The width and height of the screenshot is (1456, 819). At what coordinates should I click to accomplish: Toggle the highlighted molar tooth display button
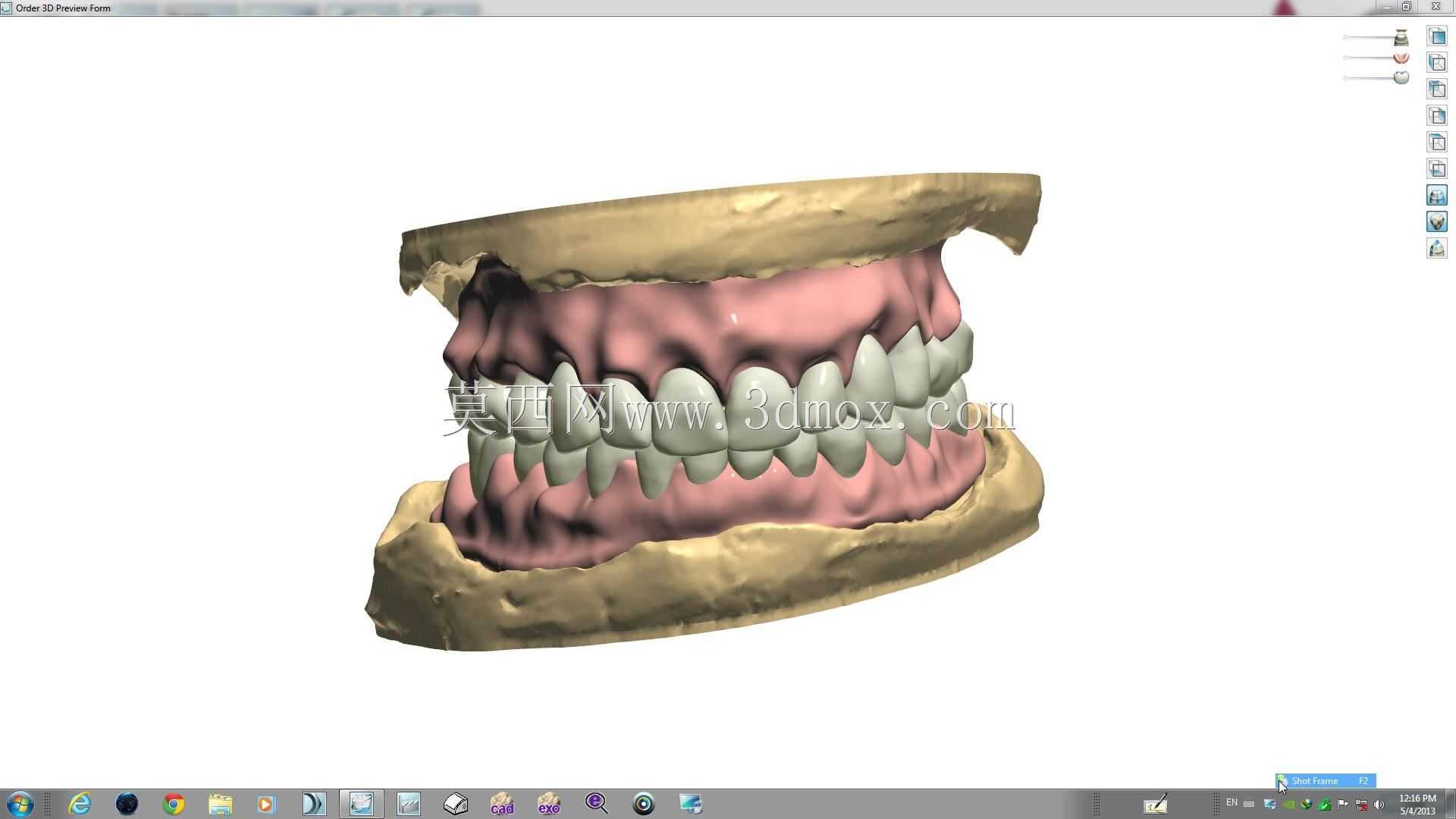point(1437,195)
